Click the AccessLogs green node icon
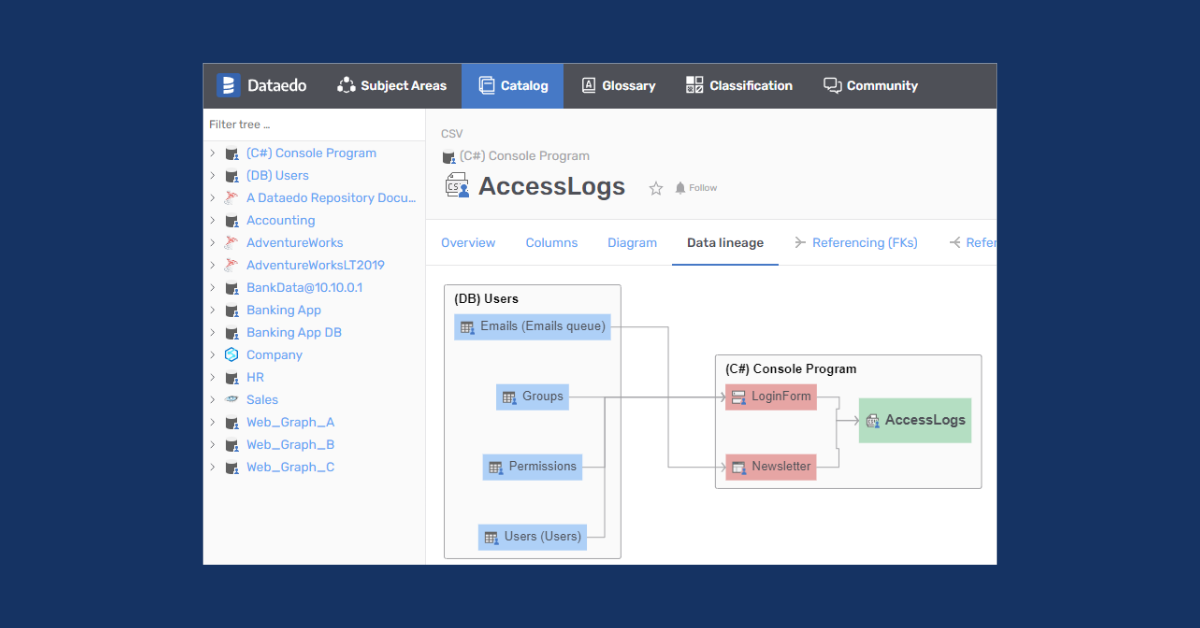1200x628 pixels. (871, 420)
